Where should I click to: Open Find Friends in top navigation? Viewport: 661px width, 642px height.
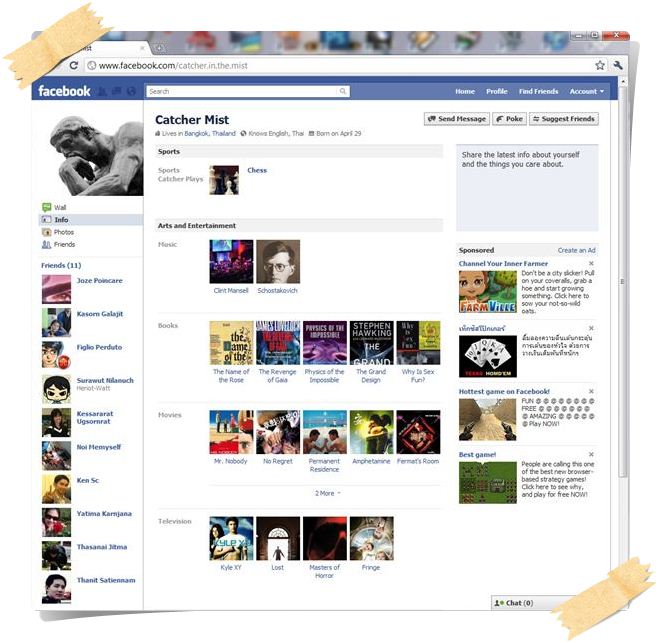pyautogui.click(x=538, y=91)
